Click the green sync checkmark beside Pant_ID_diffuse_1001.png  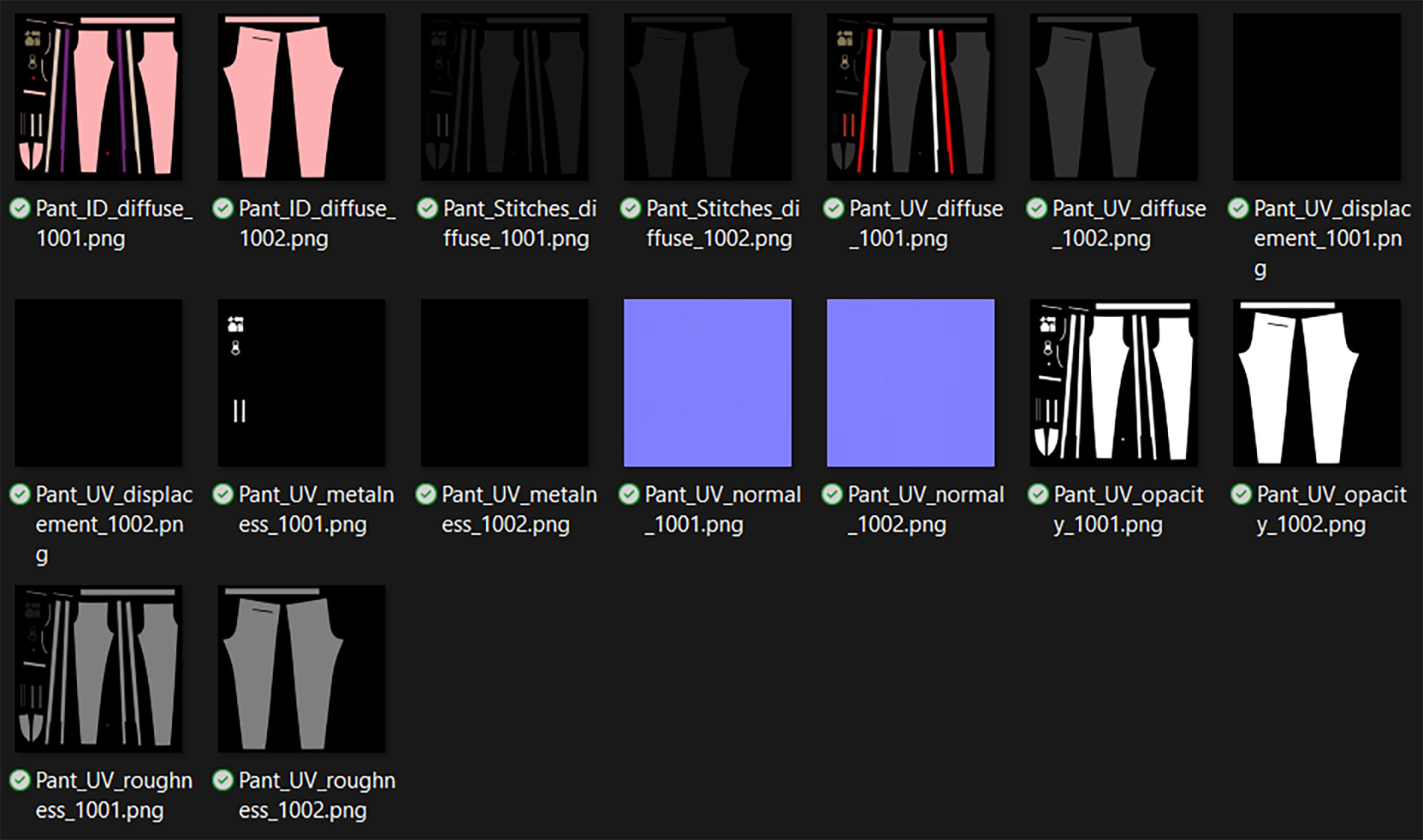[20, 208]
